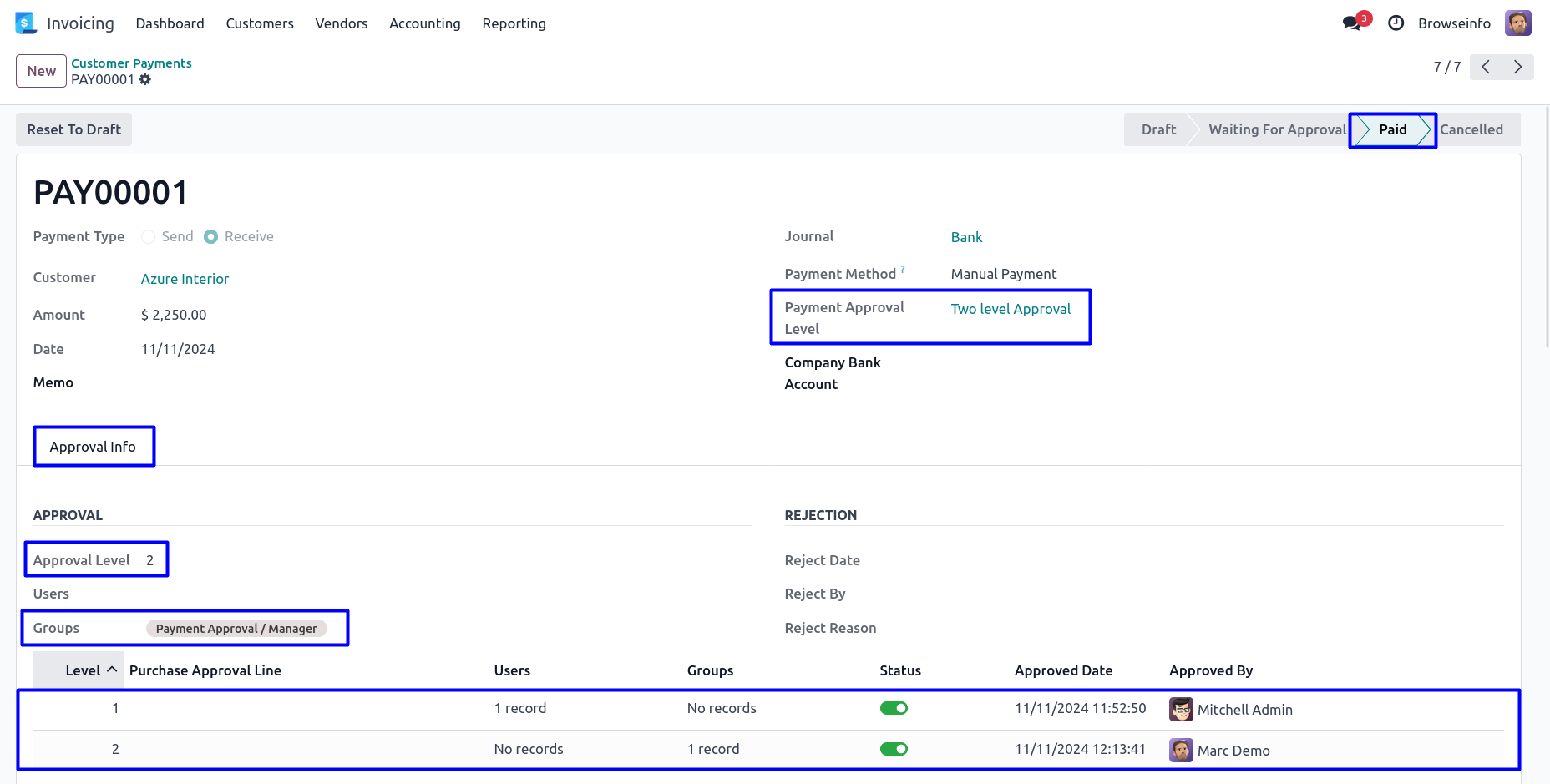Go to next record arrow
This screenshot has height=784, width=1550.
(1517, 67)
